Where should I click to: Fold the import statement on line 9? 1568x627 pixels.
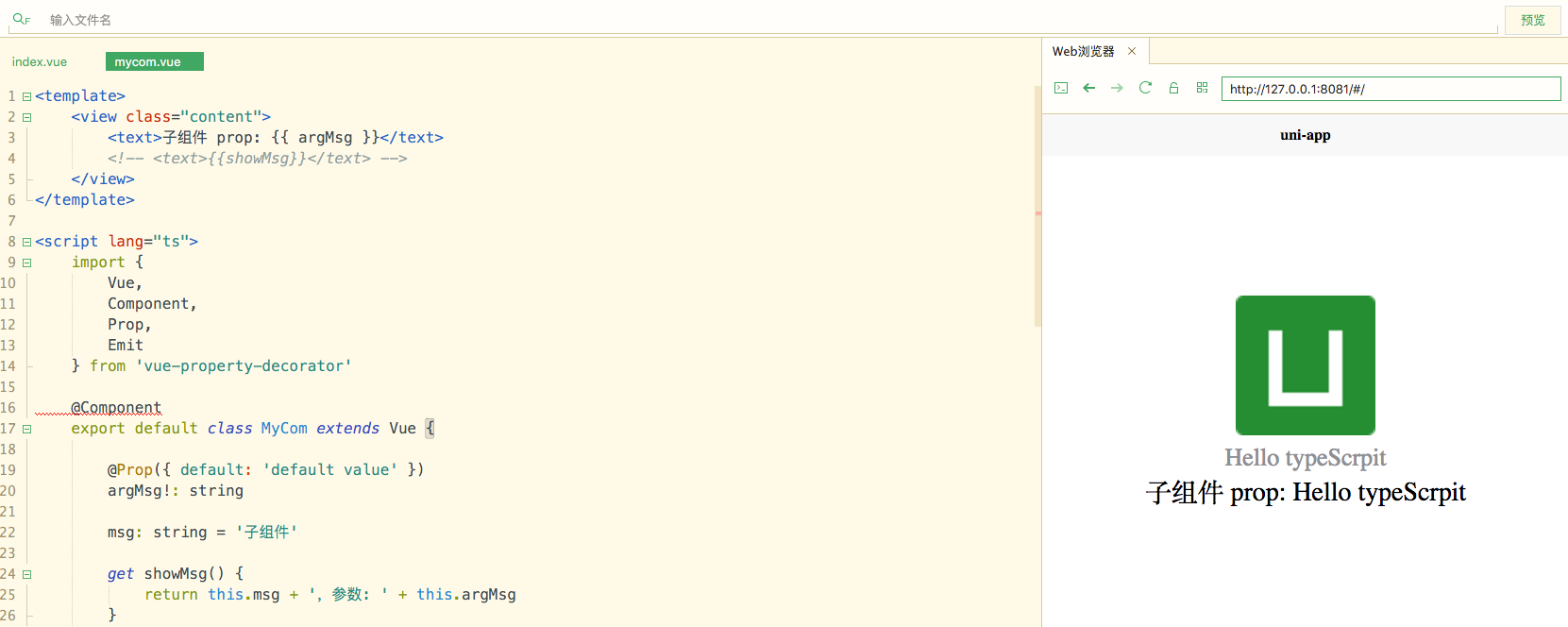point(27,263)
